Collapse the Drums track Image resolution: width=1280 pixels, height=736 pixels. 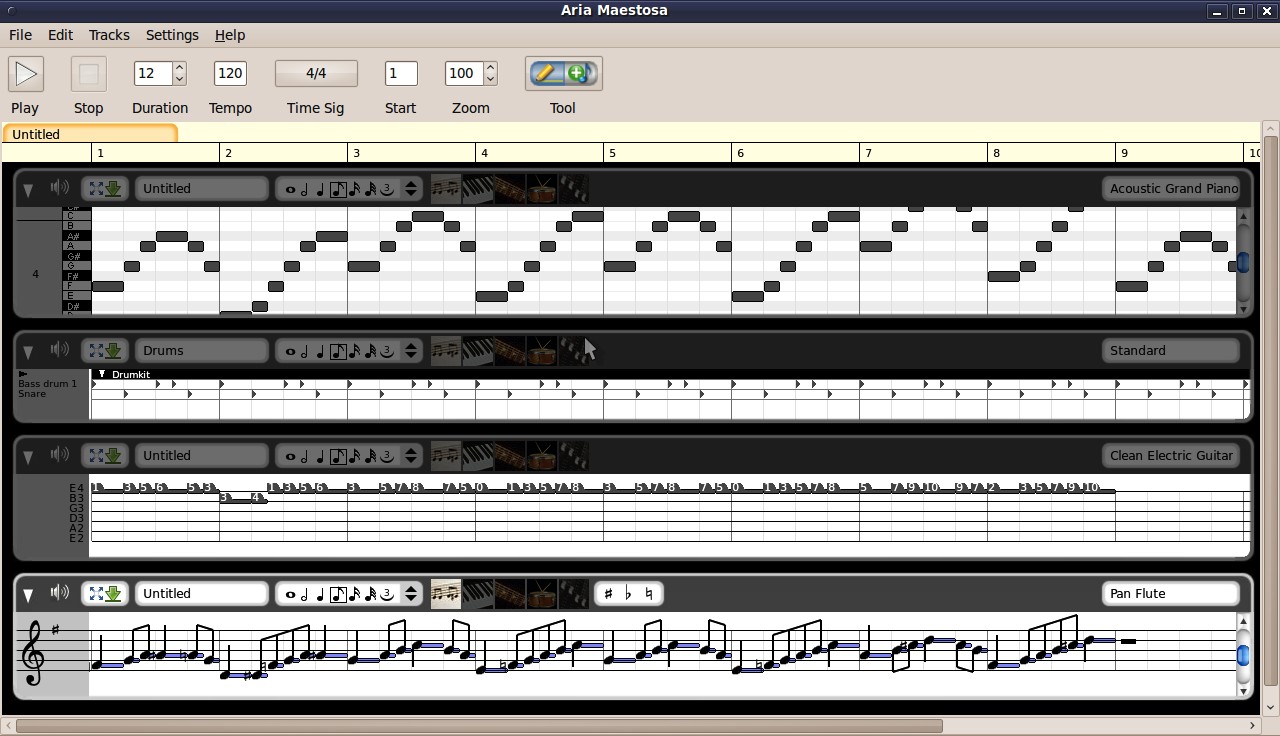[28, 351]
